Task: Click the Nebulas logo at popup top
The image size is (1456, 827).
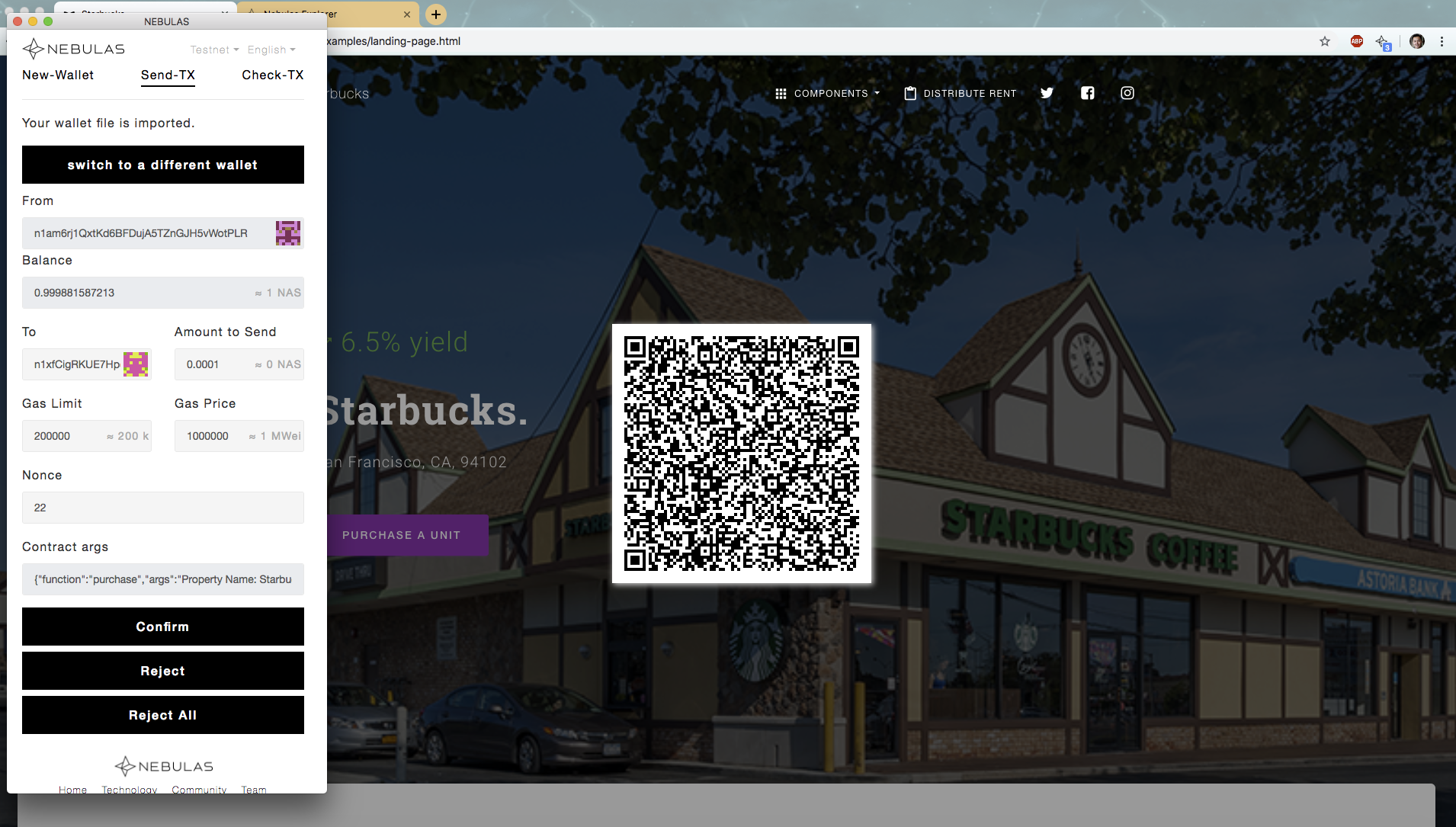Action: [x=73, y=49]
